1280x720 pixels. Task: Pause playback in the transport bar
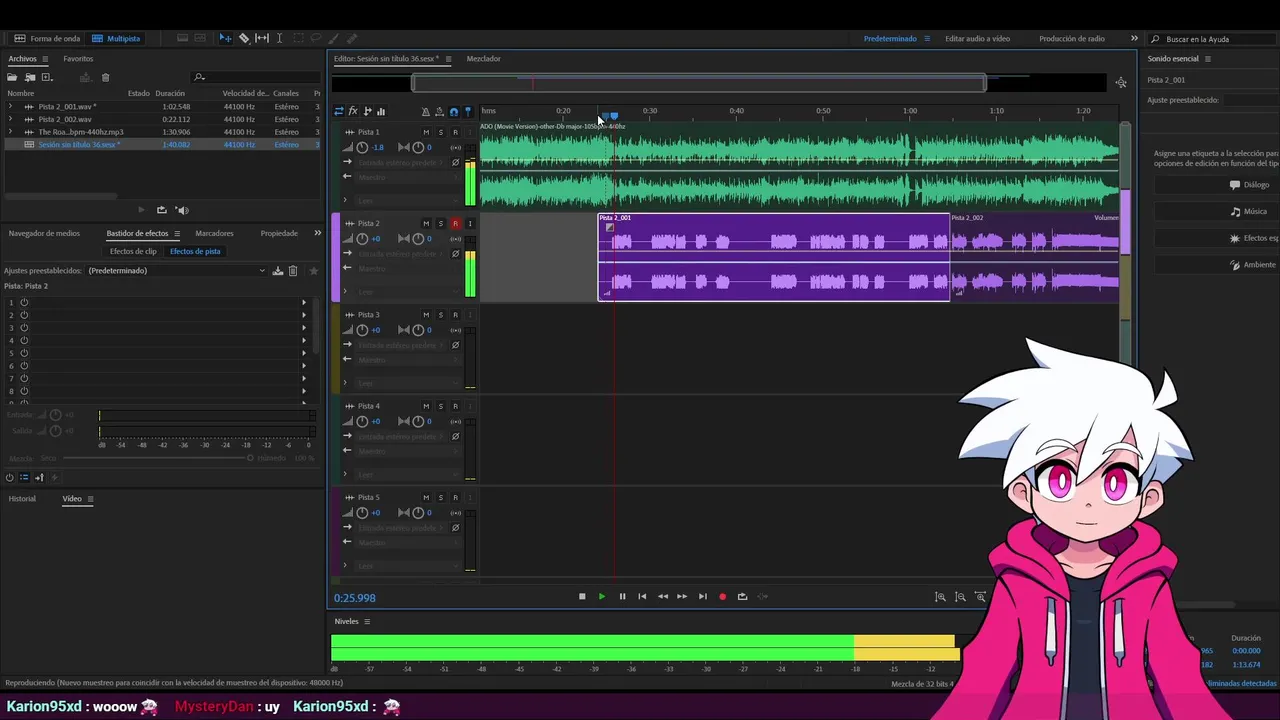click(622, 597)
